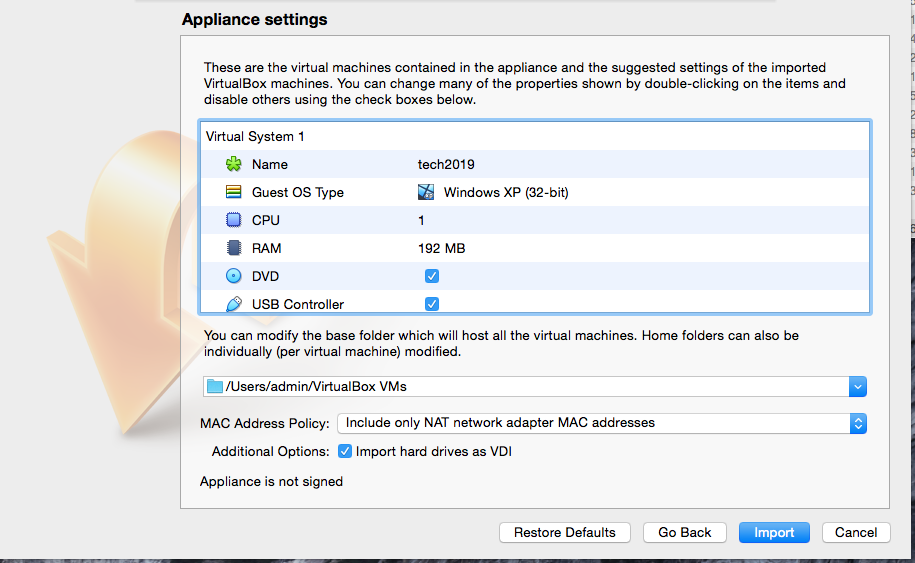Uncheck the USB Controller checkbox
The width and height of the screenshot is (915, 563).
pos(432,304)
